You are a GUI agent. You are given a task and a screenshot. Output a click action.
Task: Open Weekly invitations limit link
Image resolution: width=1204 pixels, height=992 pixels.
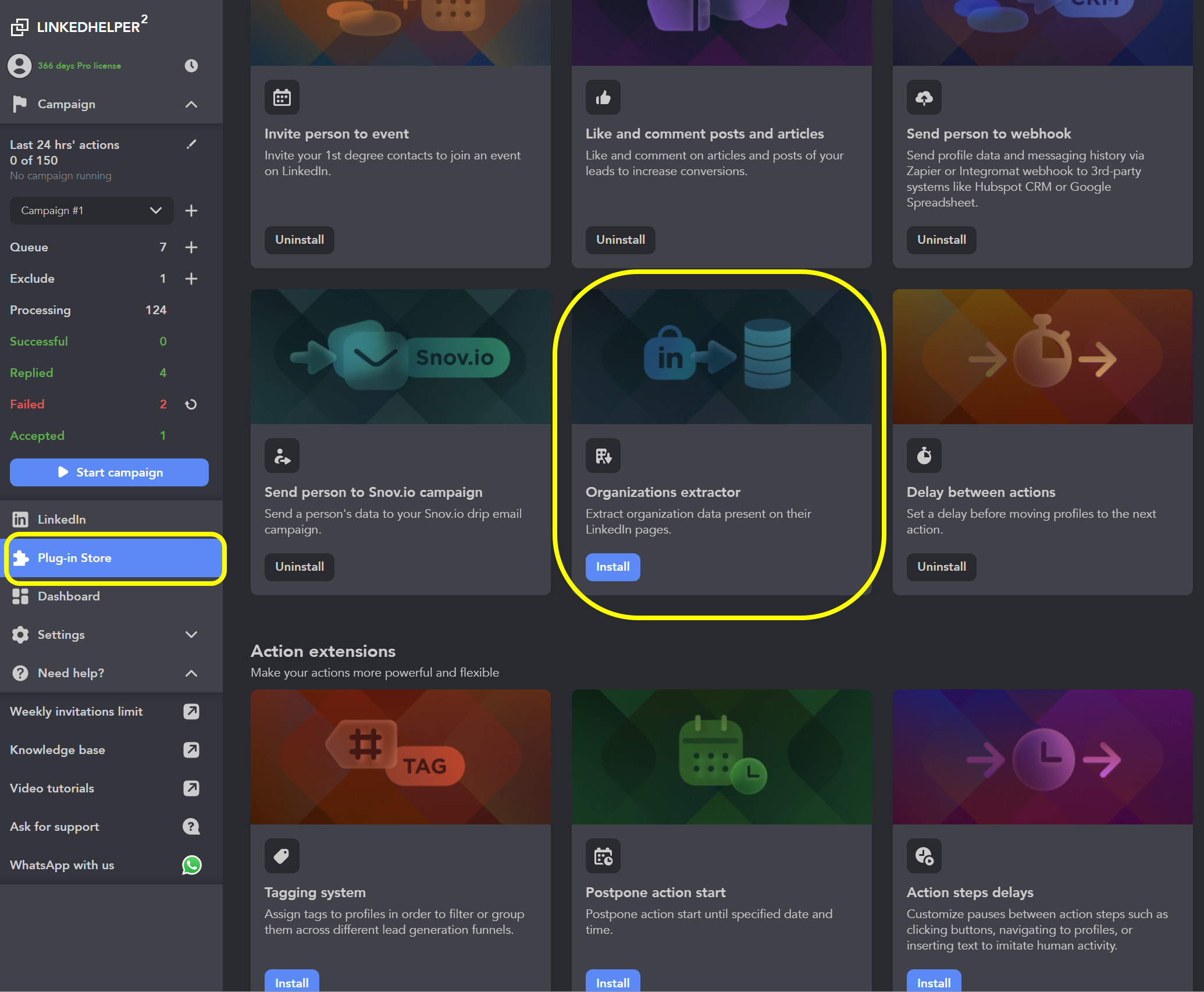click(x=76, y=712)
